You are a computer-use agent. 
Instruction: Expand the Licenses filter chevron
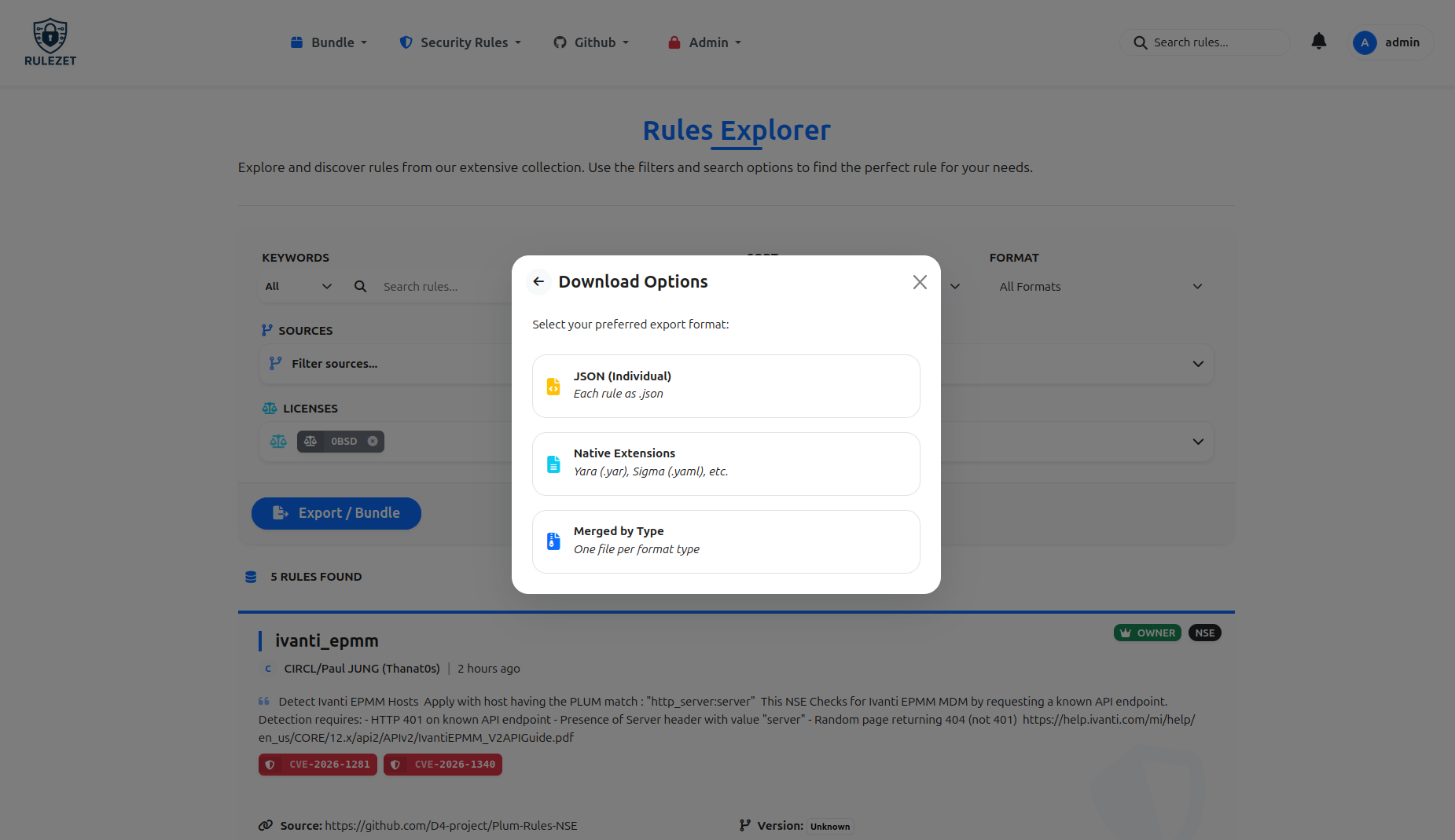(1198, 442)
